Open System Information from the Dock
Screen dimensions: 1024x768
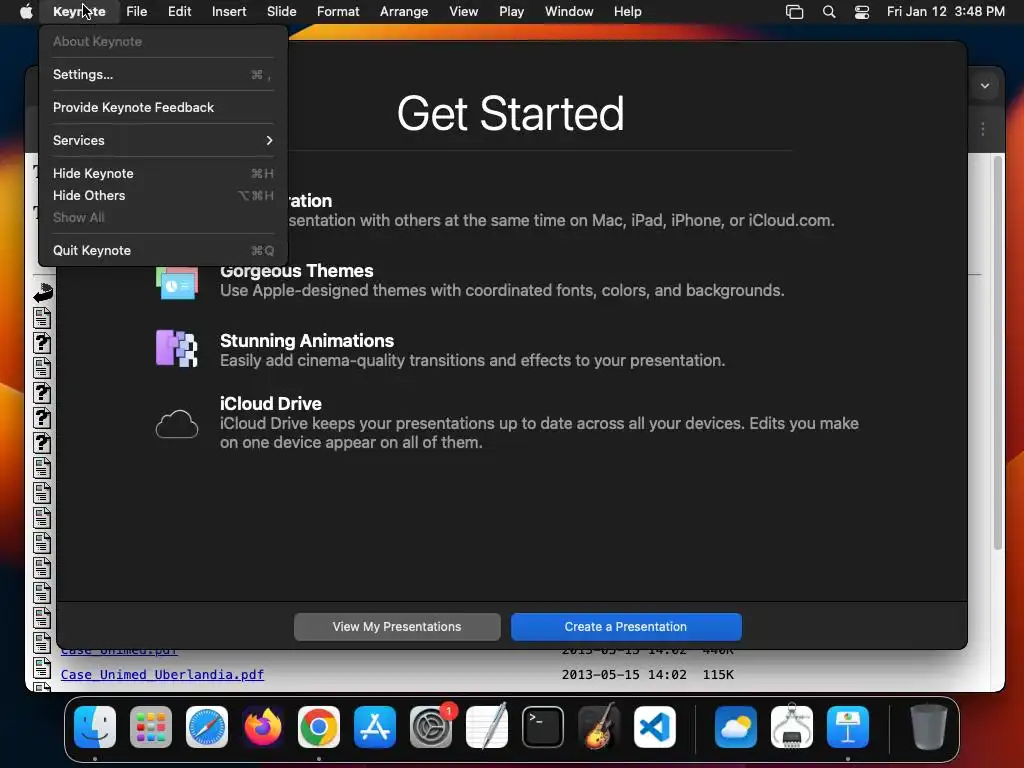click(792, 727)
